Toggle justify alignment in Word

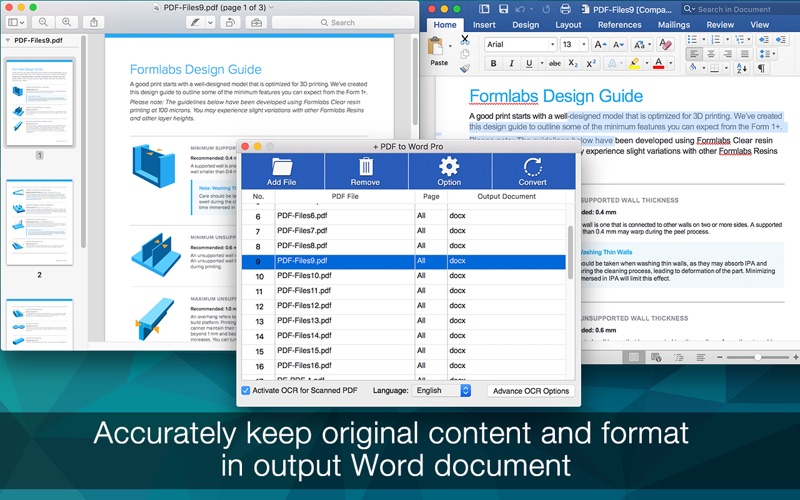(744, 54)
